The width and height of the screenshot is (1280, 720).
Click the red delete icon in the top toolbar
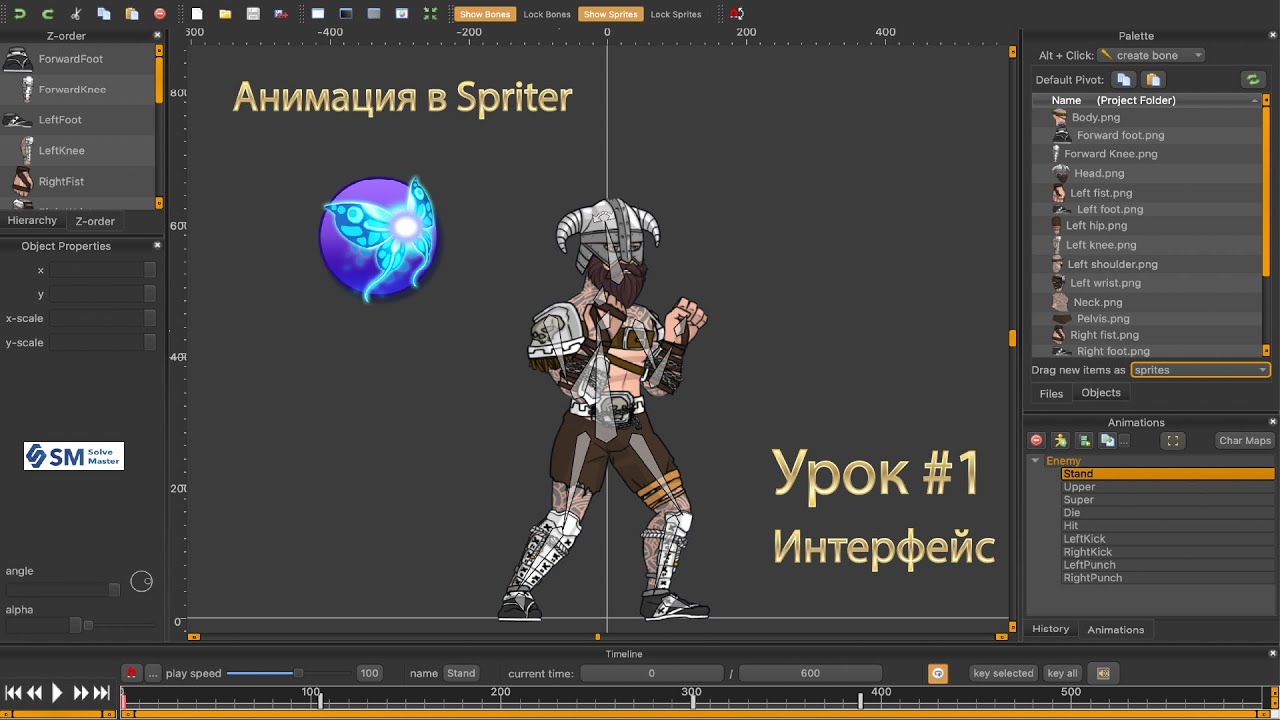pos(160,14)
